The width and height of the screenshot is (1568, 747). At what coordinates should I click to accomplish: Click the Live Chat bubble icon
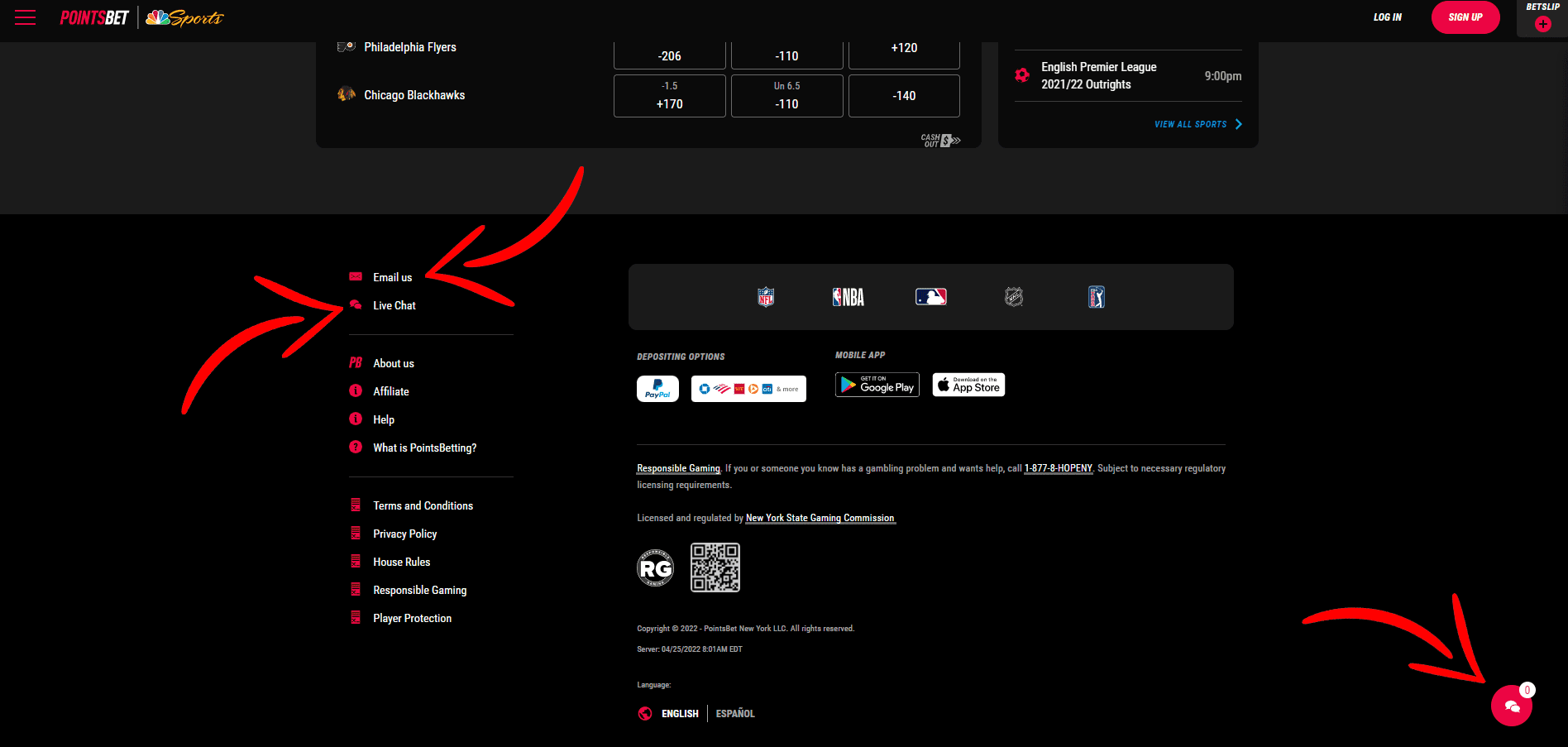[x=356, y=304]
